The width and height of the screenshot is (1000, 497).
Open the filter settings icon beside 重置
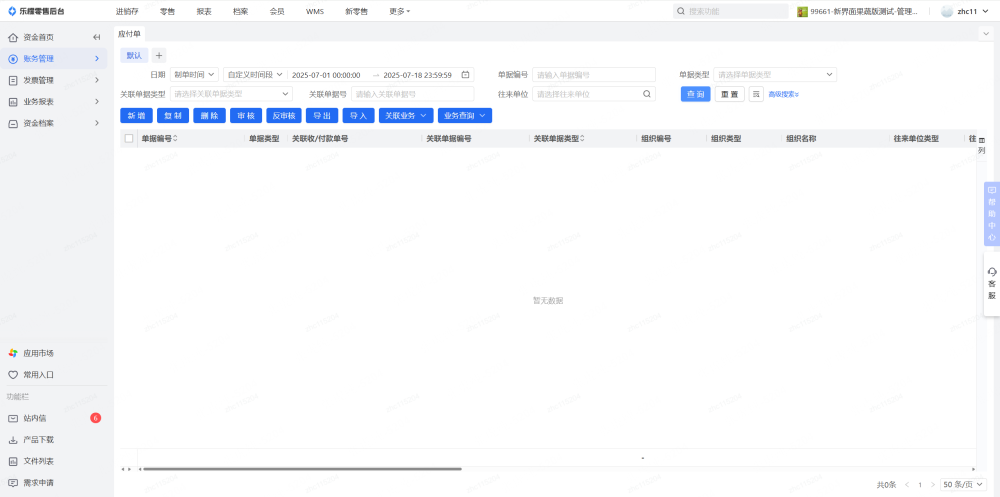756,94
